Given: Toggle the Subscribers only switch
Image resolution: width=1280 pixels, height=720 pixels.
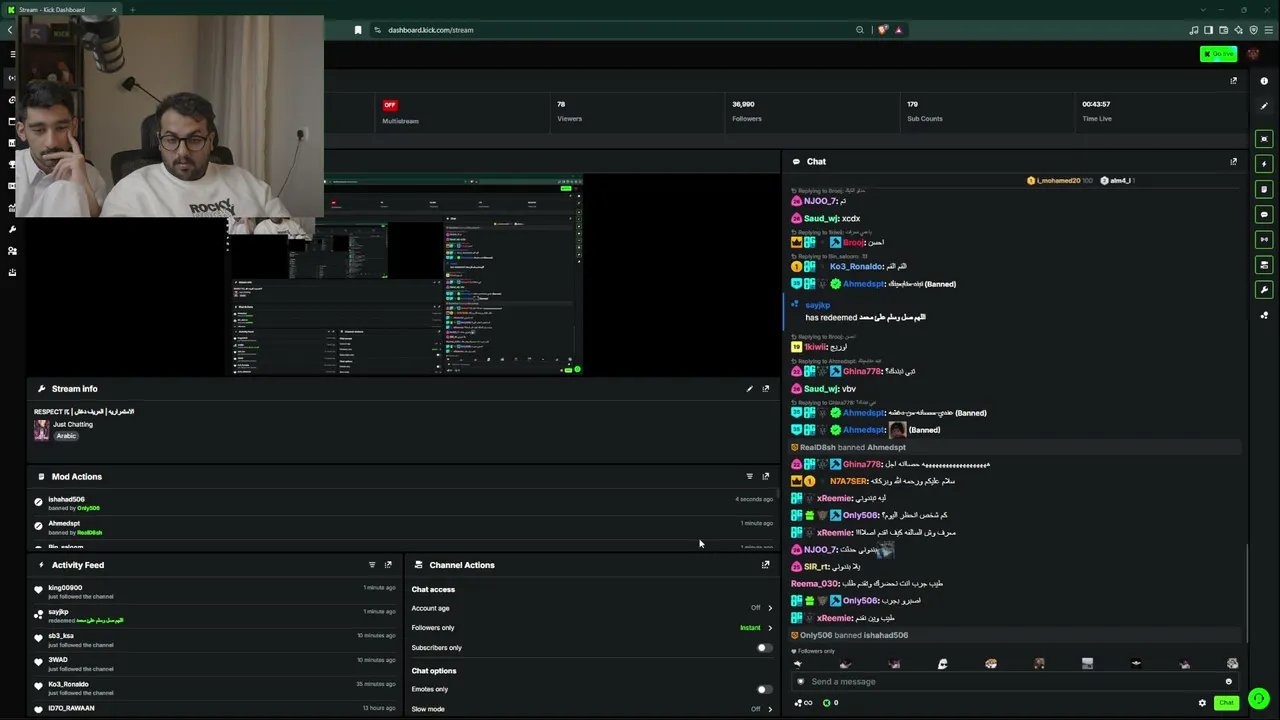Looking at the screenshot, I should [763, 648].
